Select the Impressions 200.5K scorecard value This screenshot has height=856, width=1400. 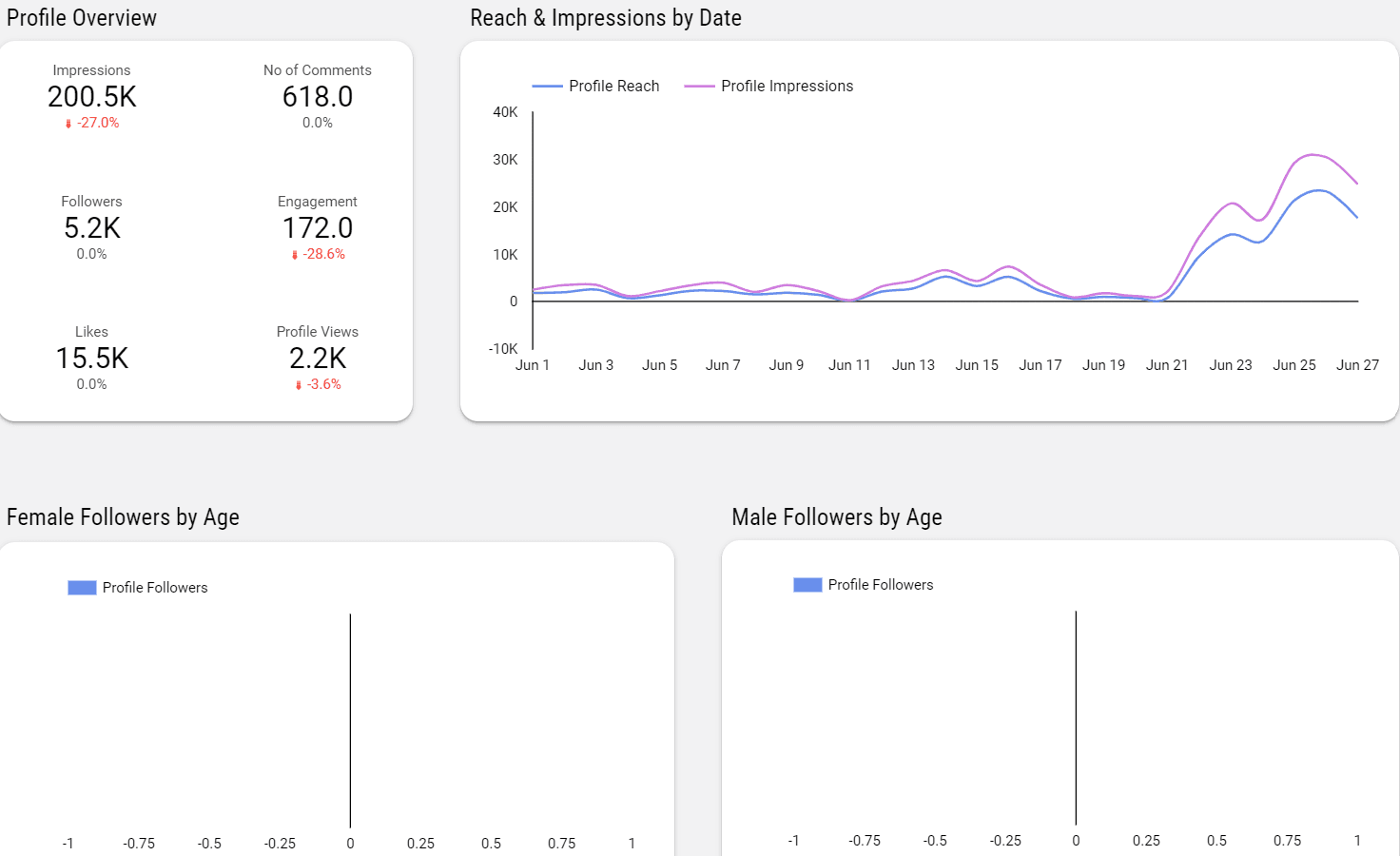[92, 97]
